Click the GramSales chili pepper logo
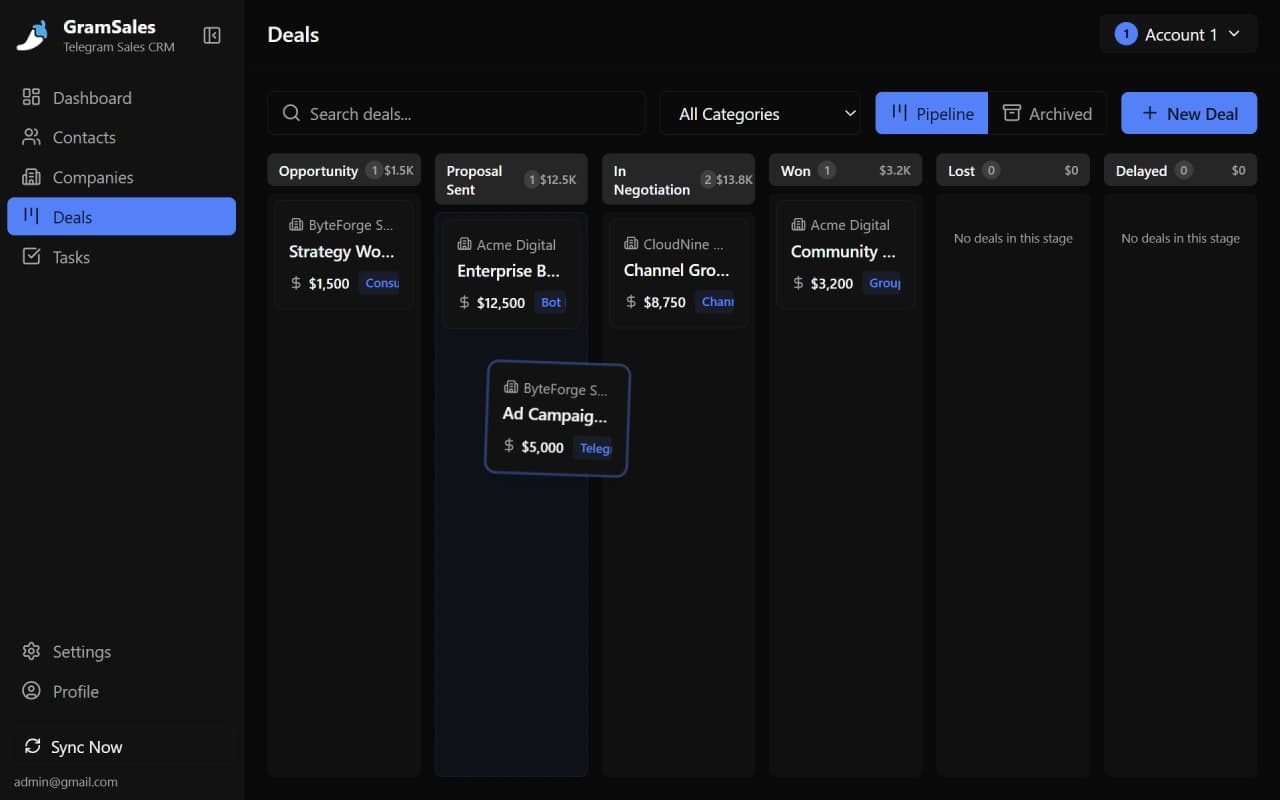The width and height of the screenshot is (1280, 800). coord(31,35)
